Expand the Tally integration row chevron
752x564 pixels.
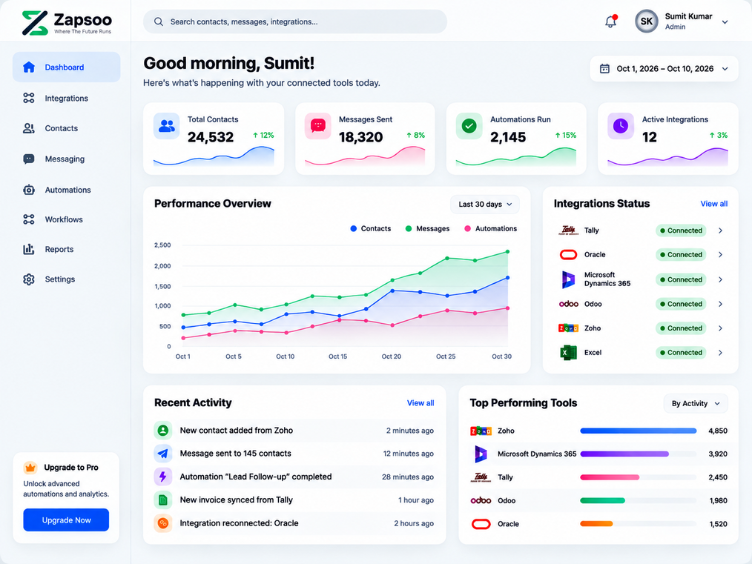click(720, 231)
